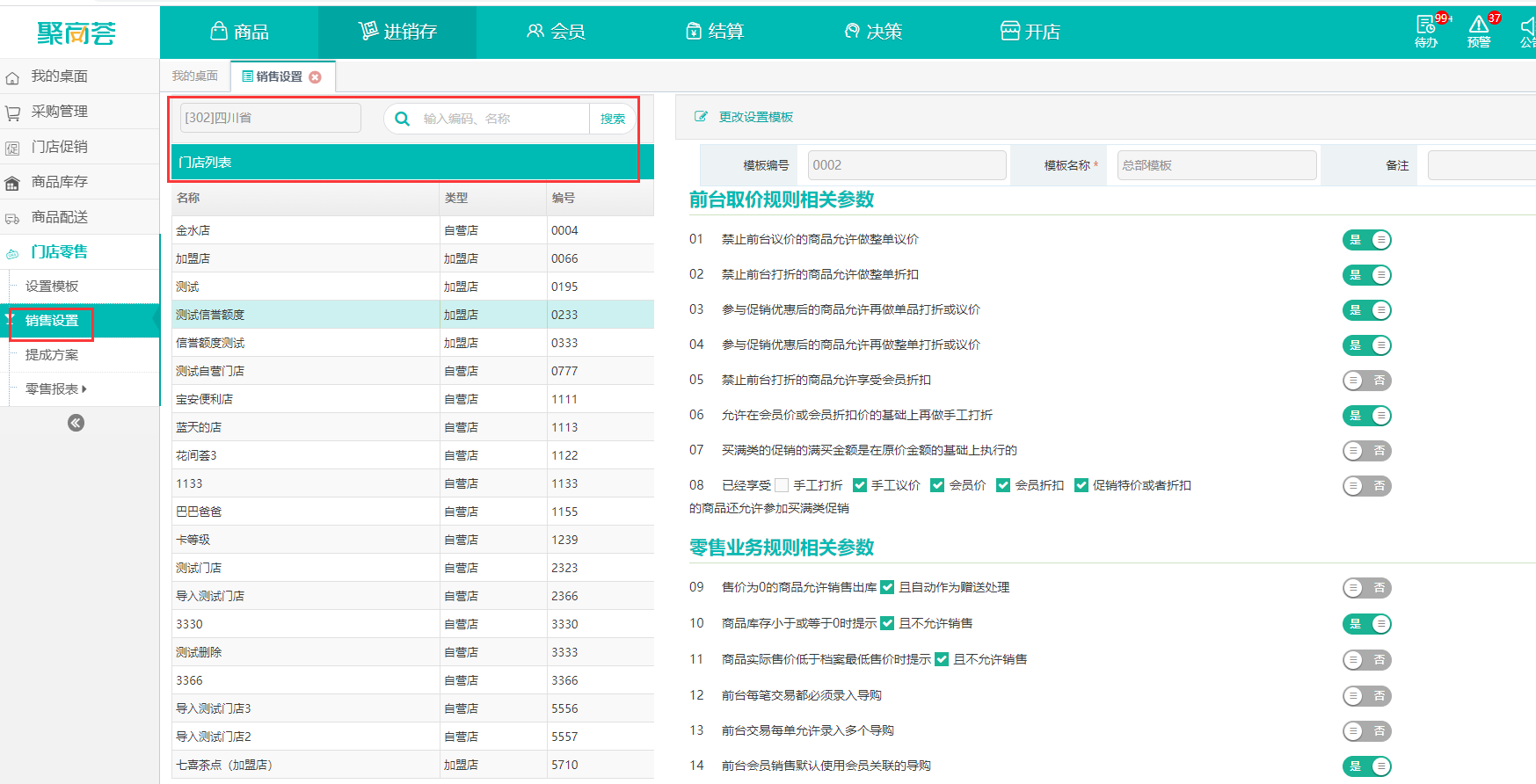Screen dimensions: 1536x784
Task: Check the 手工打折 checkbox
Action: 782,485
